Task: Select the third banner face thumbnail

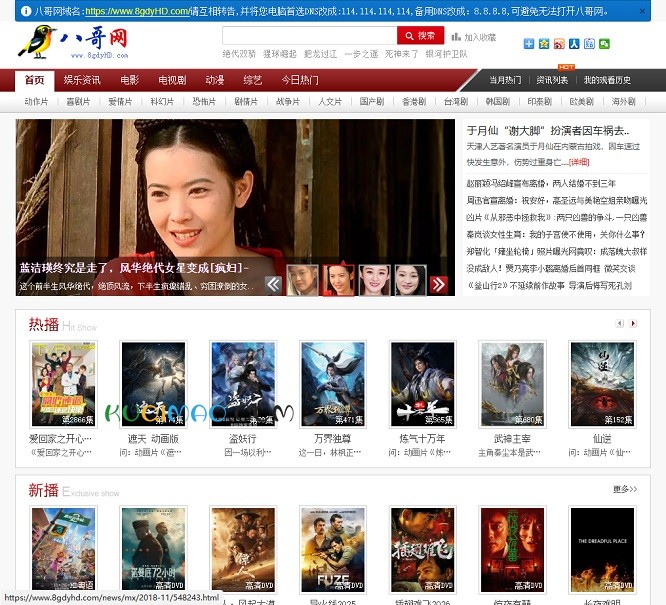Action: [375, 280]
